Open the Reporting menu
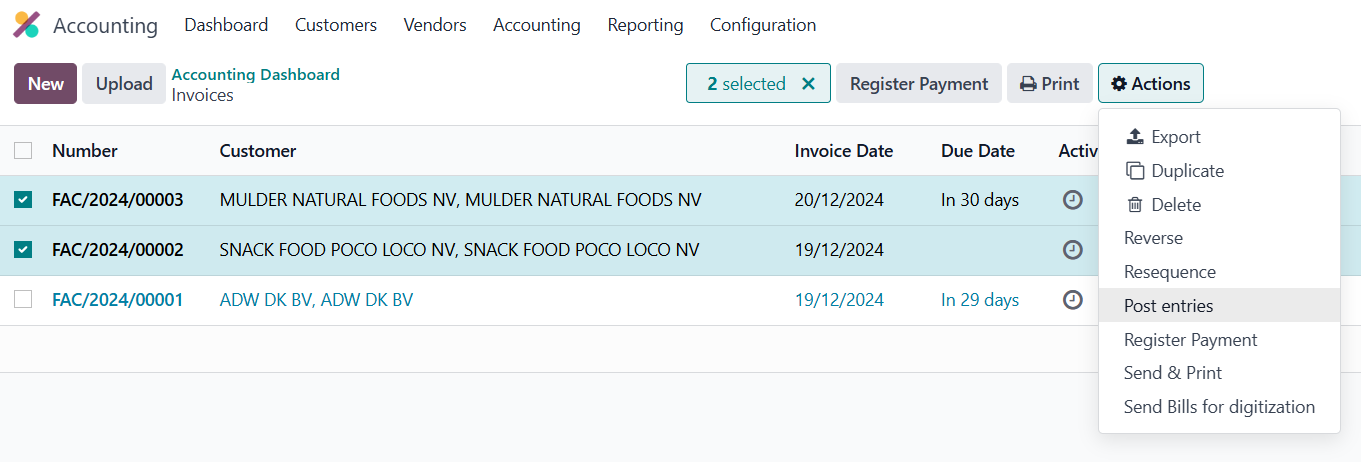This screenshot has height=462, width=1361. (645, 25)
